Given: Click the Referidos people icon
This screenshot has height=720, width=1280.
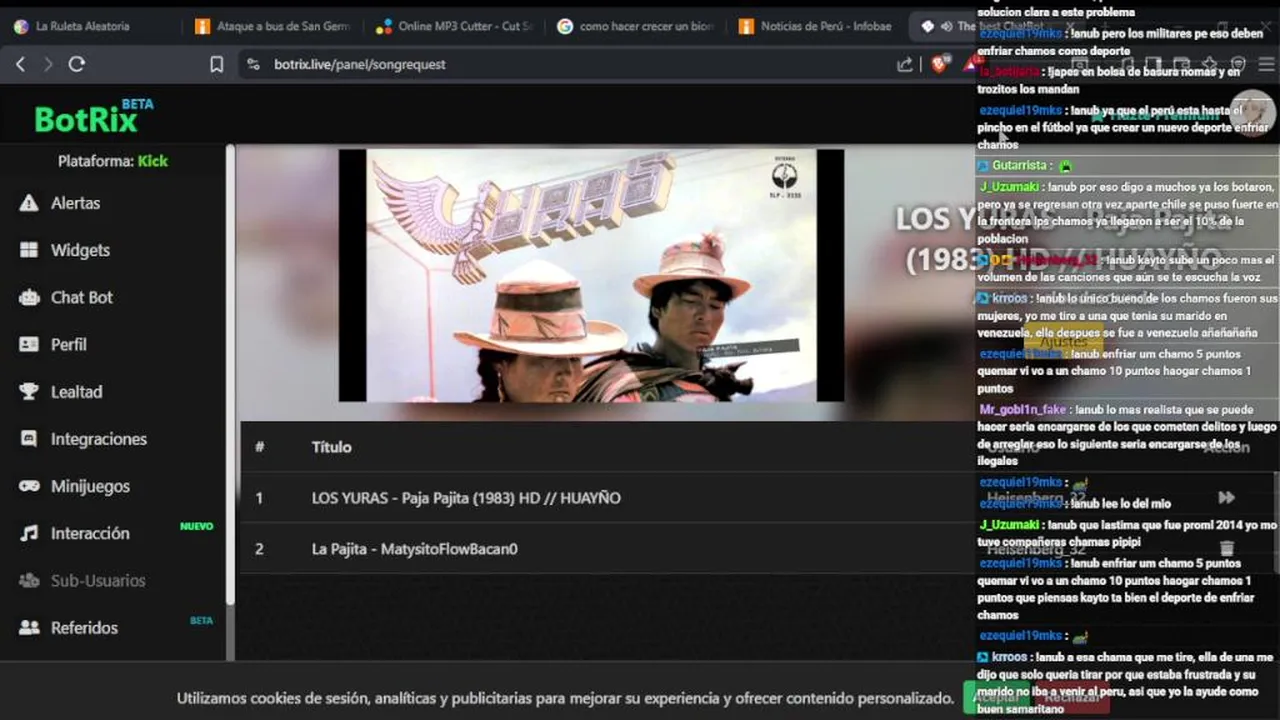Looking at the screenshot, I should click(x=29, y=628).
